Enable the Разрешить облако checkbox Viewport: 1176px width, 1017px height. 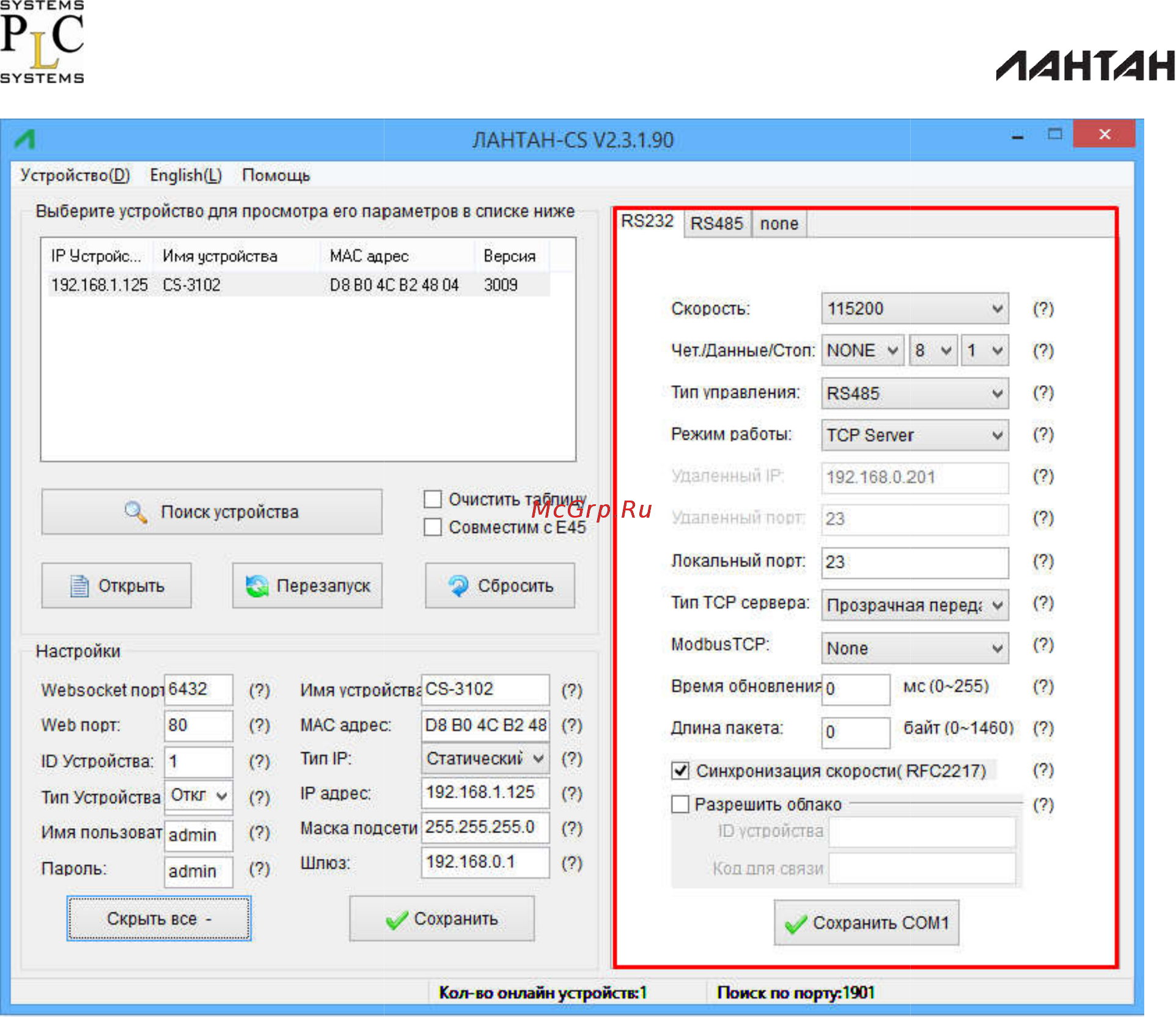pyautogui.click(x=680, y=804)
